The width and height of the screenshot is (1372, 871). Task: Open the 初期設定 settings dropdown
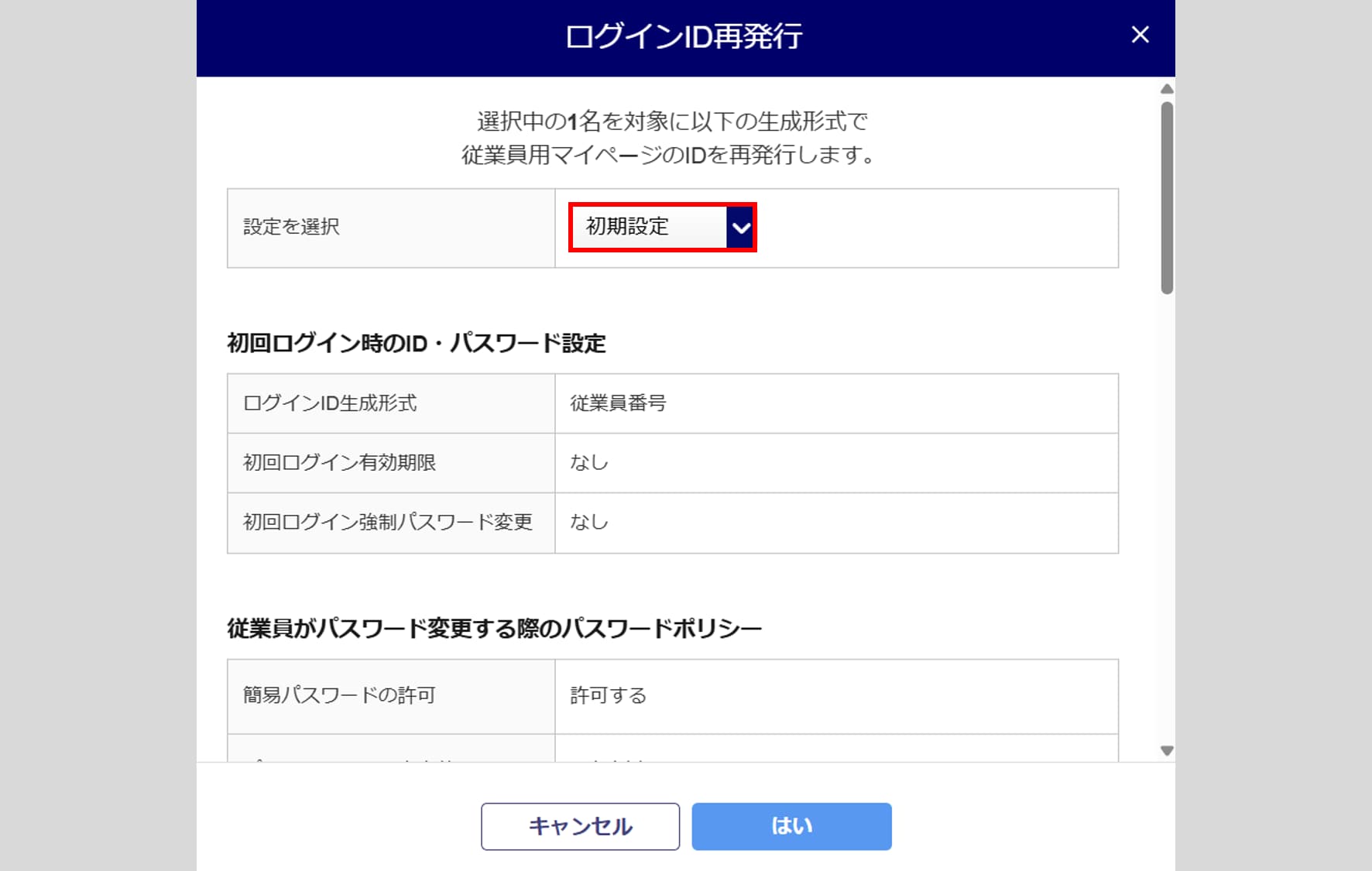point(649,227)
